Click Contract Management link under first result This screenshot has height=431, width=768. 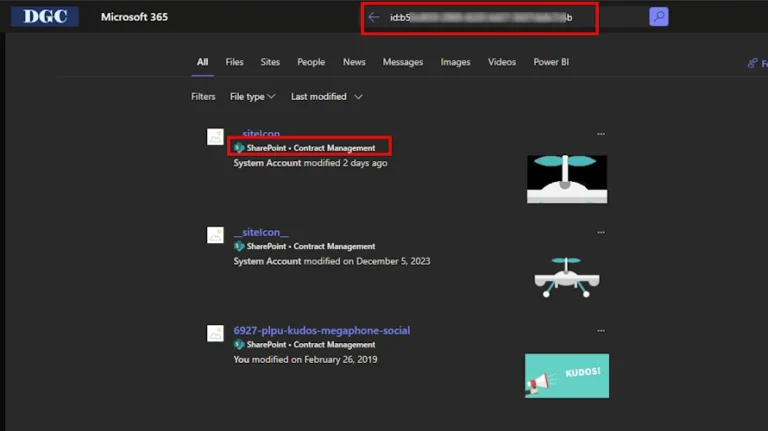point(334,148)
